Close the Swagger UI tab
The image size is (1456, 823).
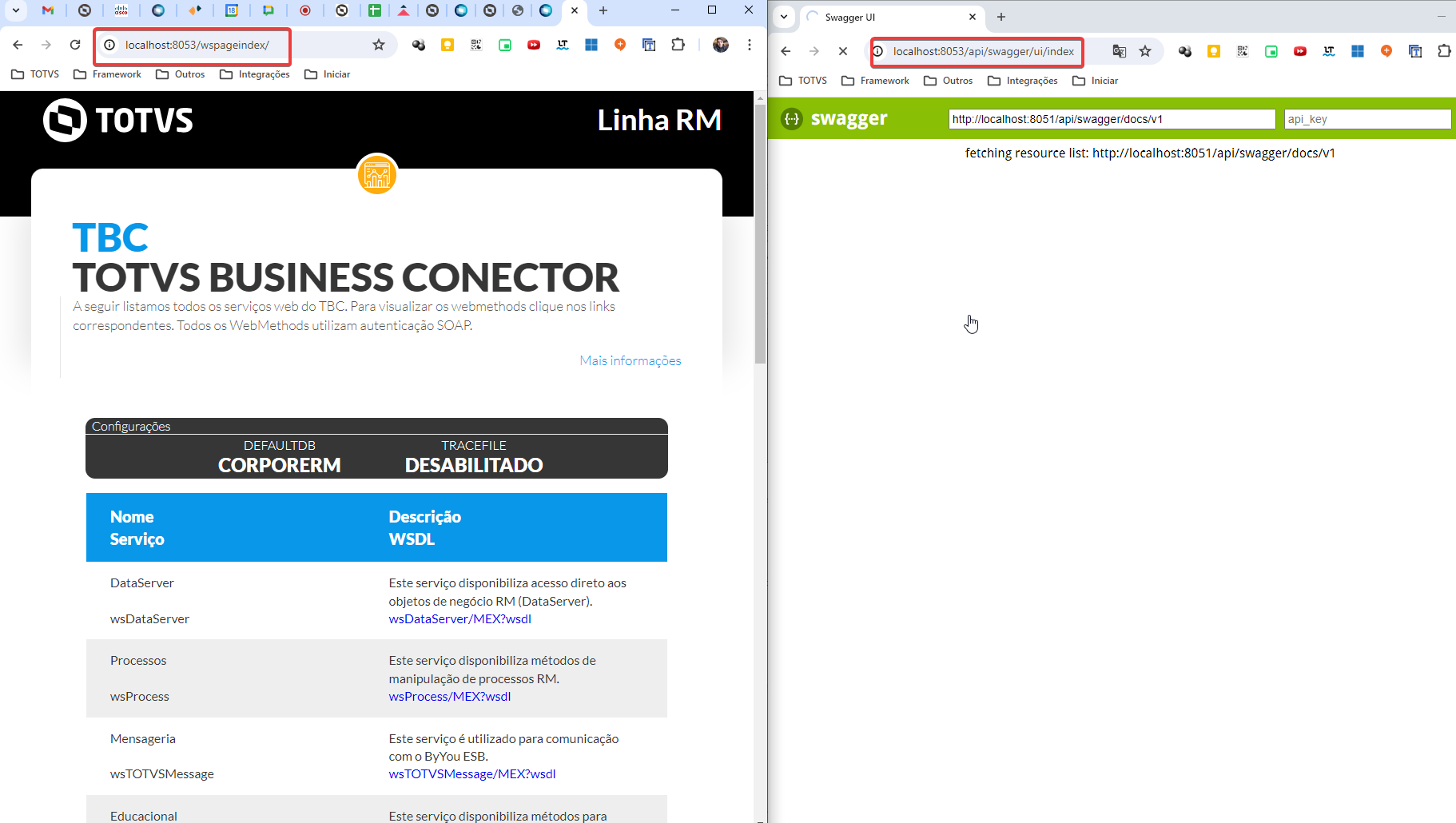[x=973, y=17]
